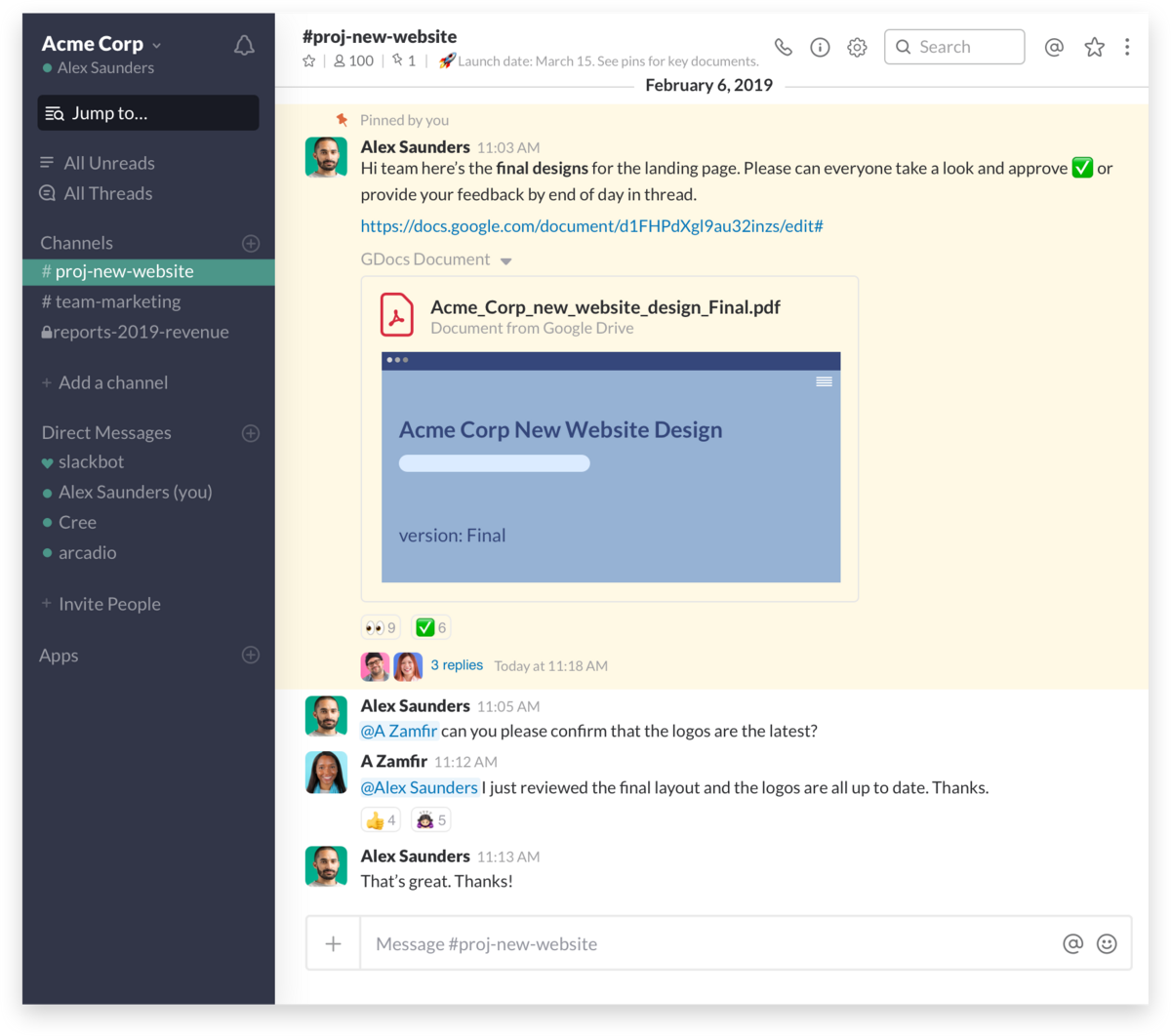Click the Channels section header
This screenshot has height=1036, width=1171.
click(76, 243)
